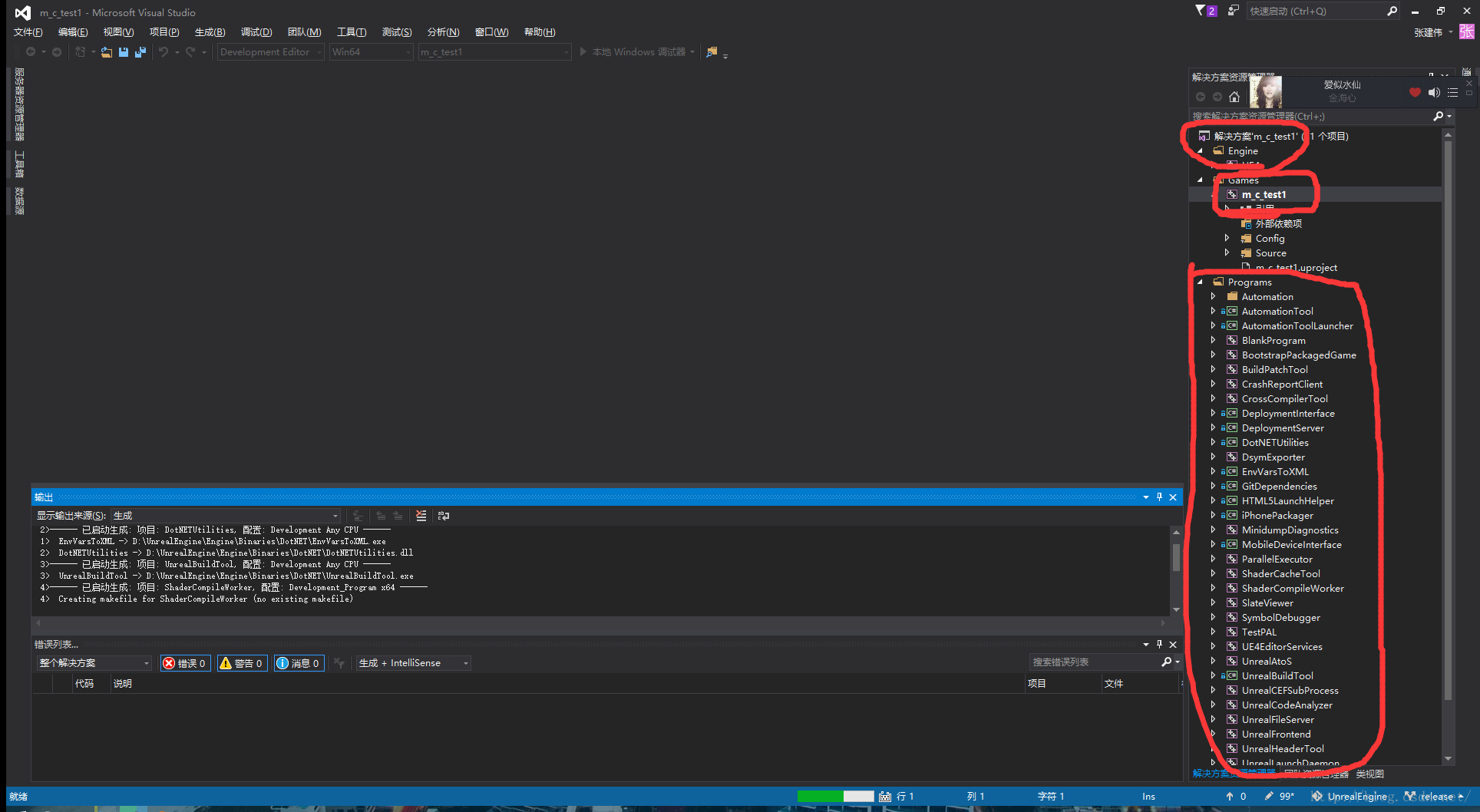Open the 整个解决方案 scope dropdown
Viewport: 1480px width, 812px height.
(x=94, y=663)
